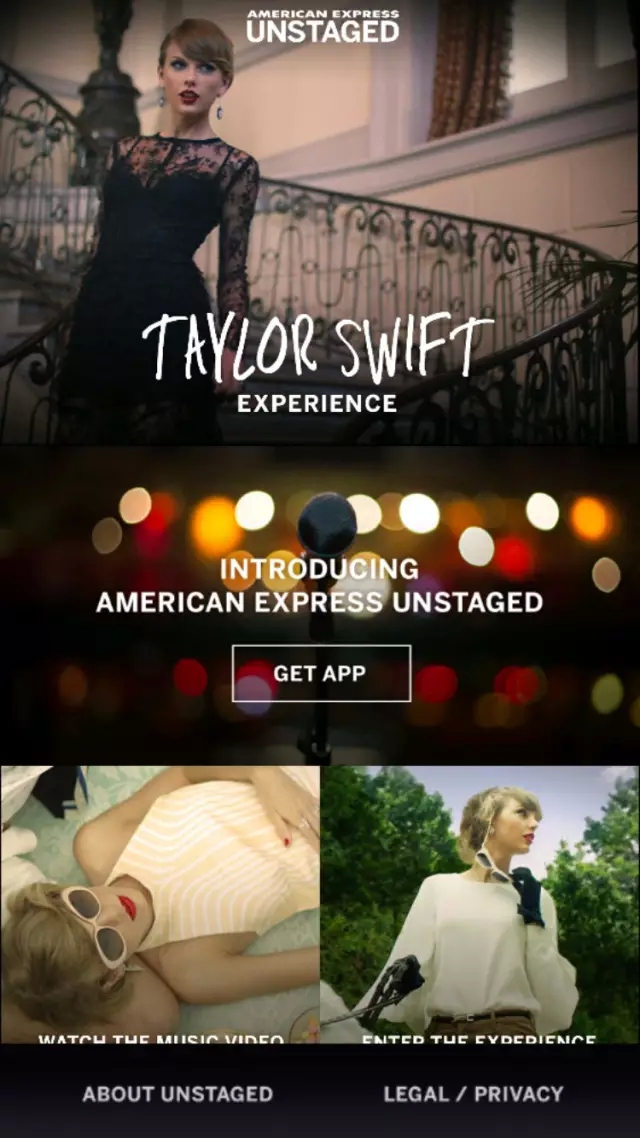This screenshot has height=1138, width=640.
Task: Open the About Unstaged link
Action: 178,1094
